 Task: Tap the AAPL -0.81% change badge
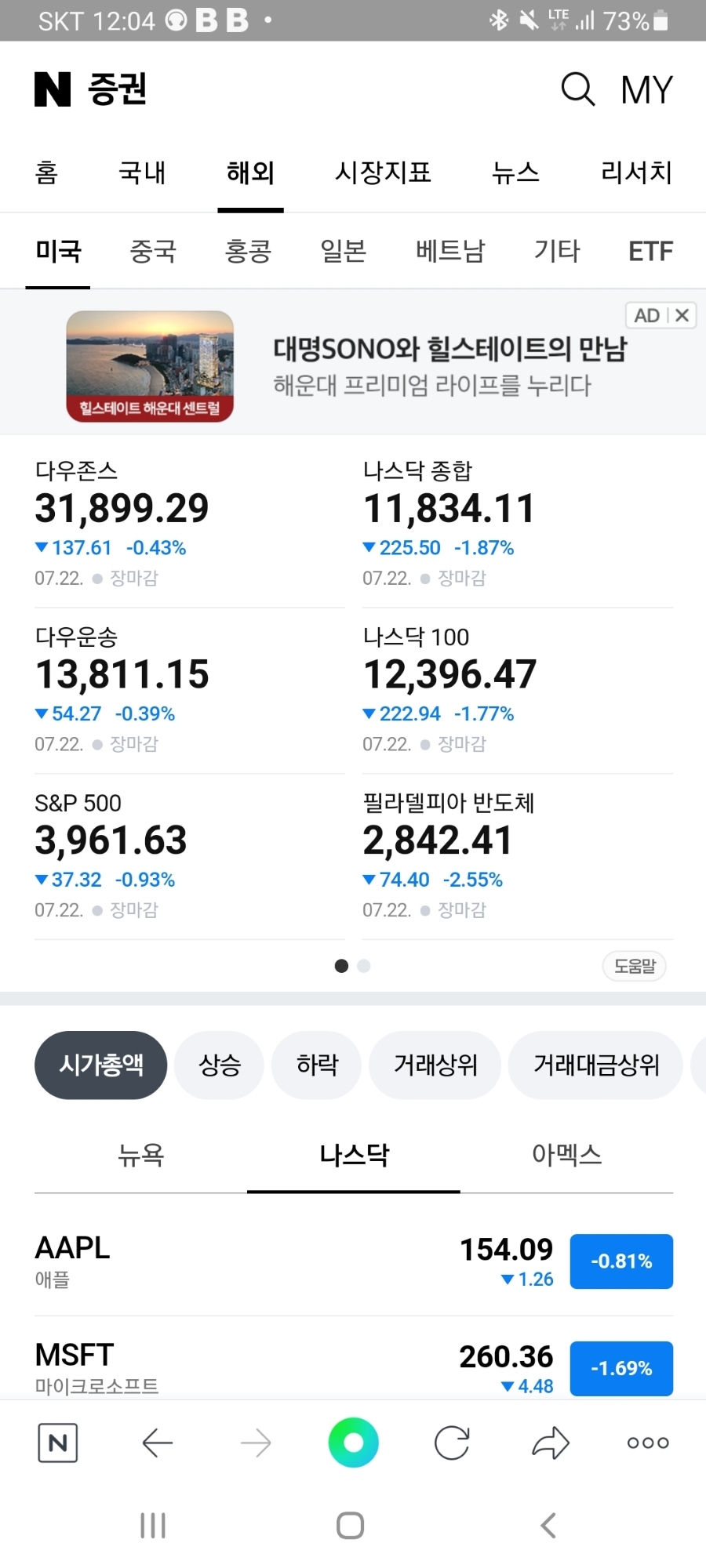[x=621, y=1261]
